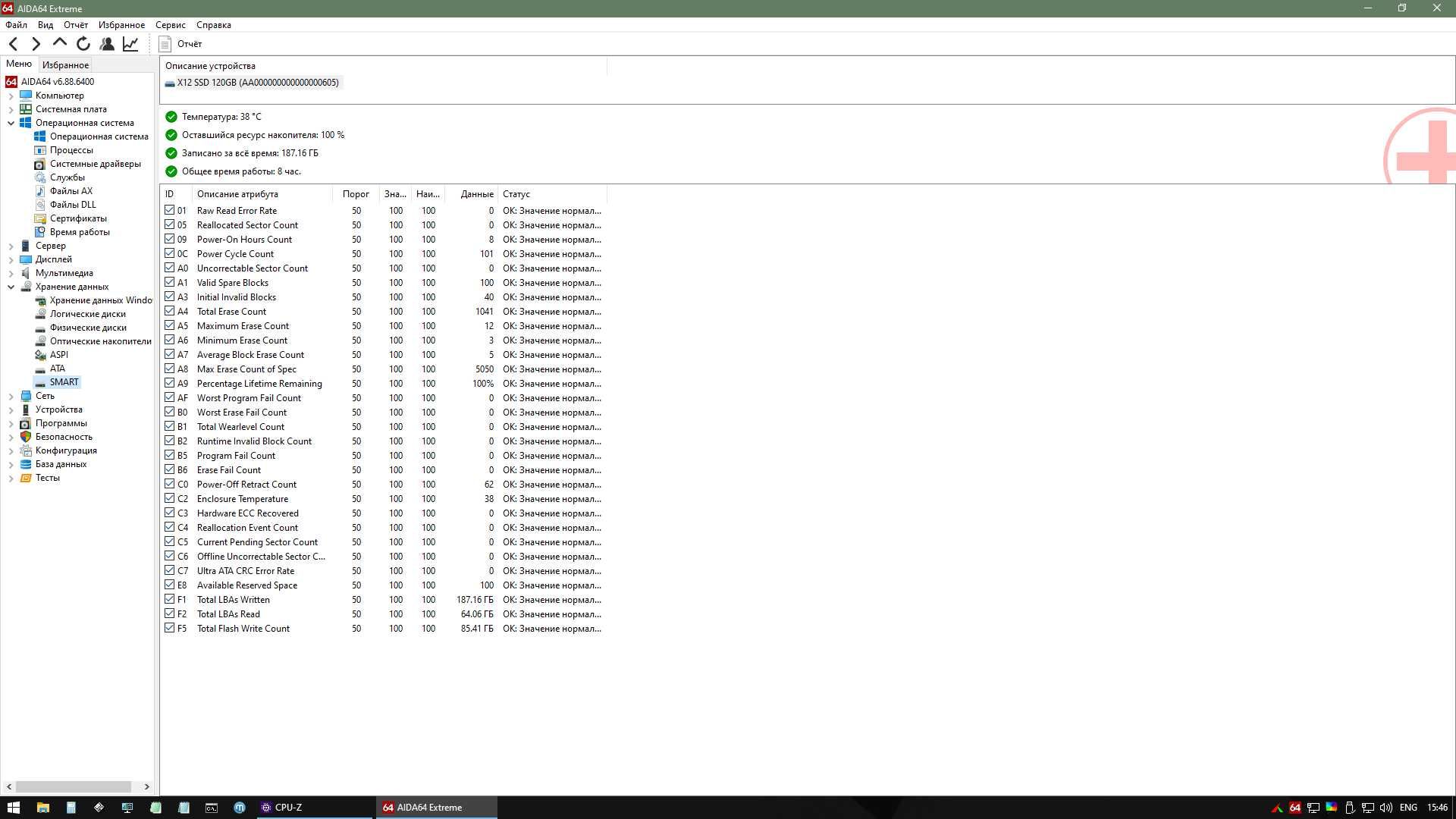This screenshot has height=819, width=1456.
Task: Open the Справка menu
Action: (214, 25)
